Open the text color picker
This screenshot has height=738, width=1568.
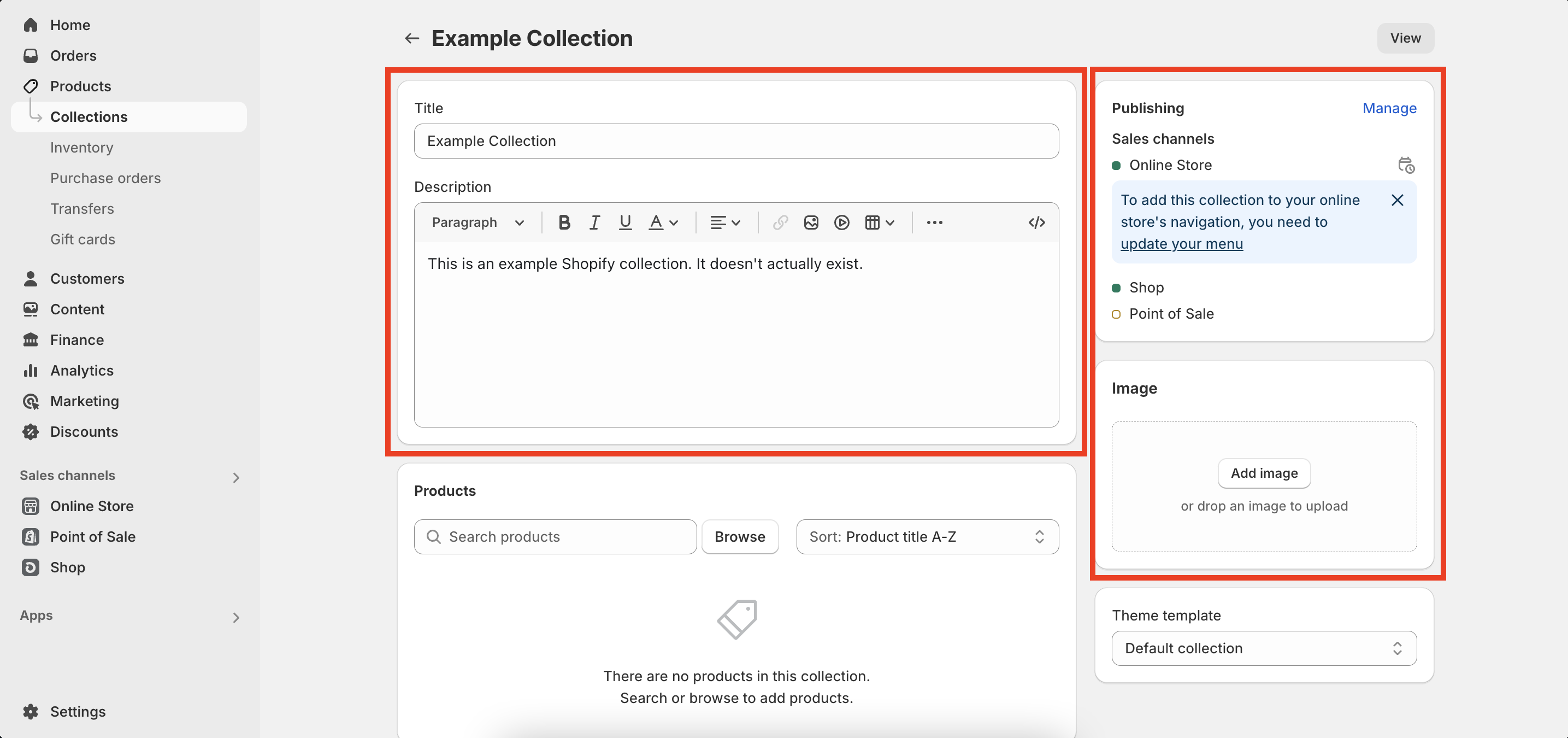tap(663, 222)
